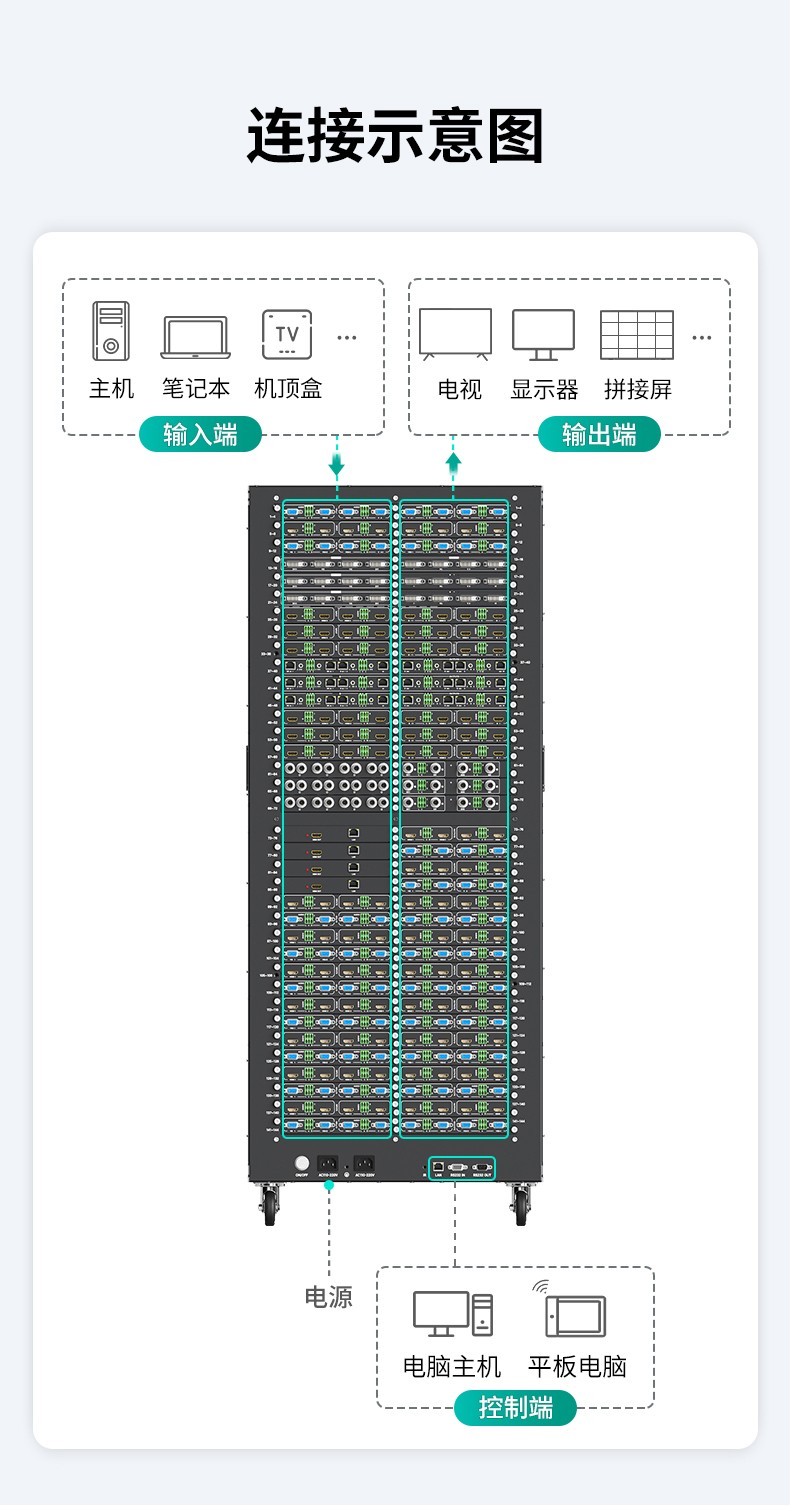Click the RS232 IN port
Image resolution: width=790 pixels, height=1506 pixels.
(459, 1166)
